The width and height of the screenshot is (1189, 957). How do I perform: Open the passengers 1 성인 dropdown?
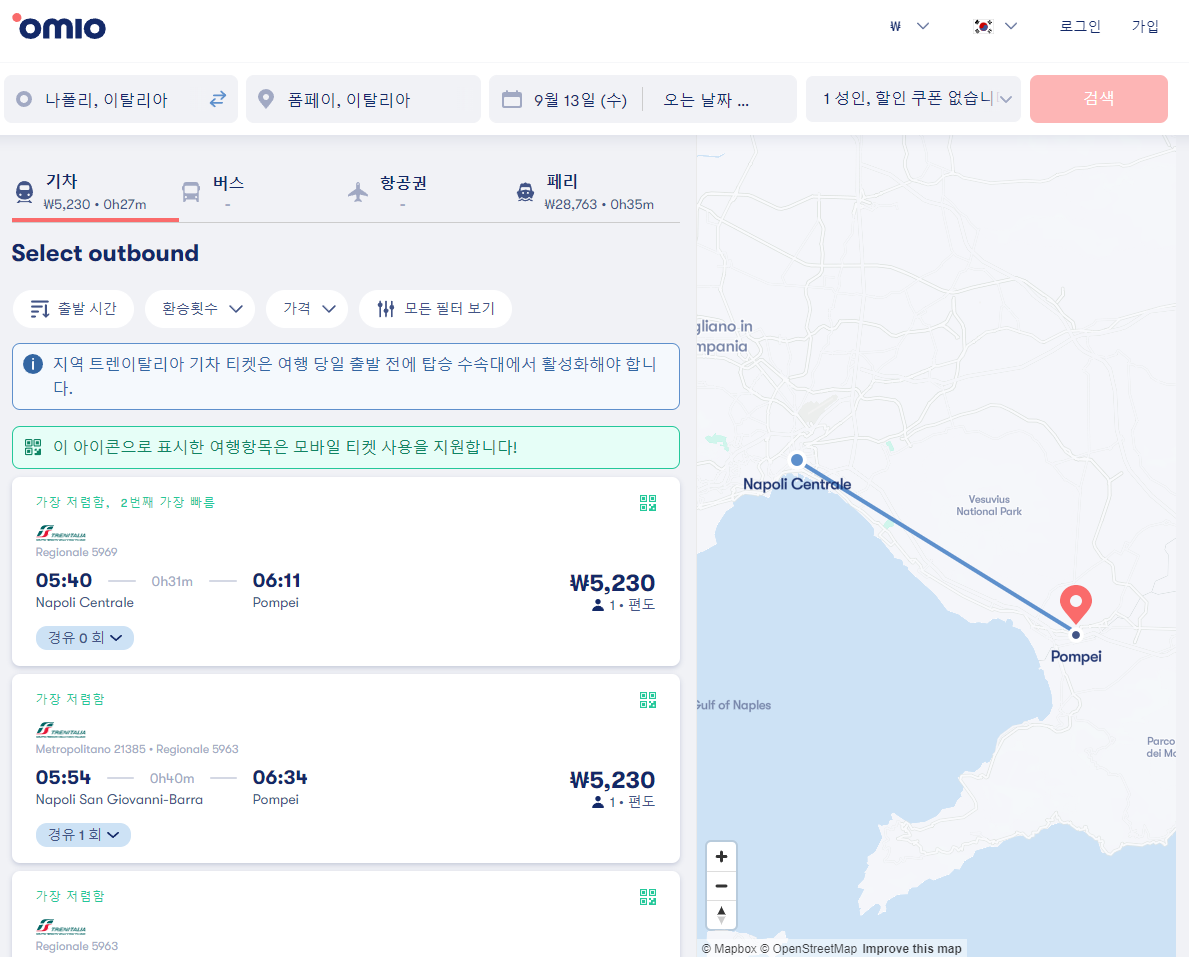[x=913, y=99]
